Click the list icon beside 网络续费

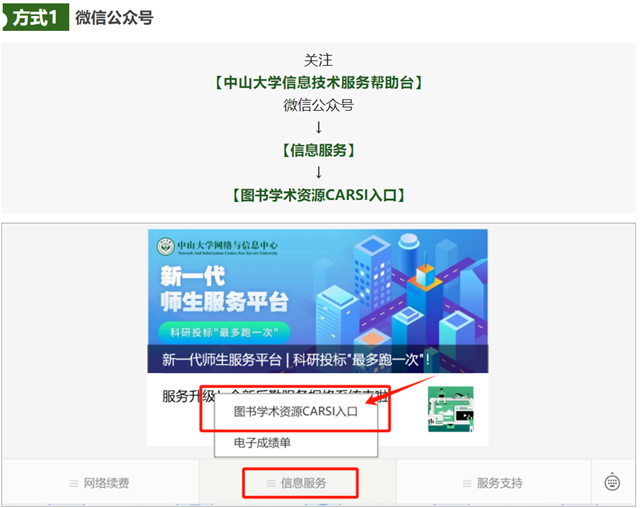pyautogui.click(x=73, y=484)
